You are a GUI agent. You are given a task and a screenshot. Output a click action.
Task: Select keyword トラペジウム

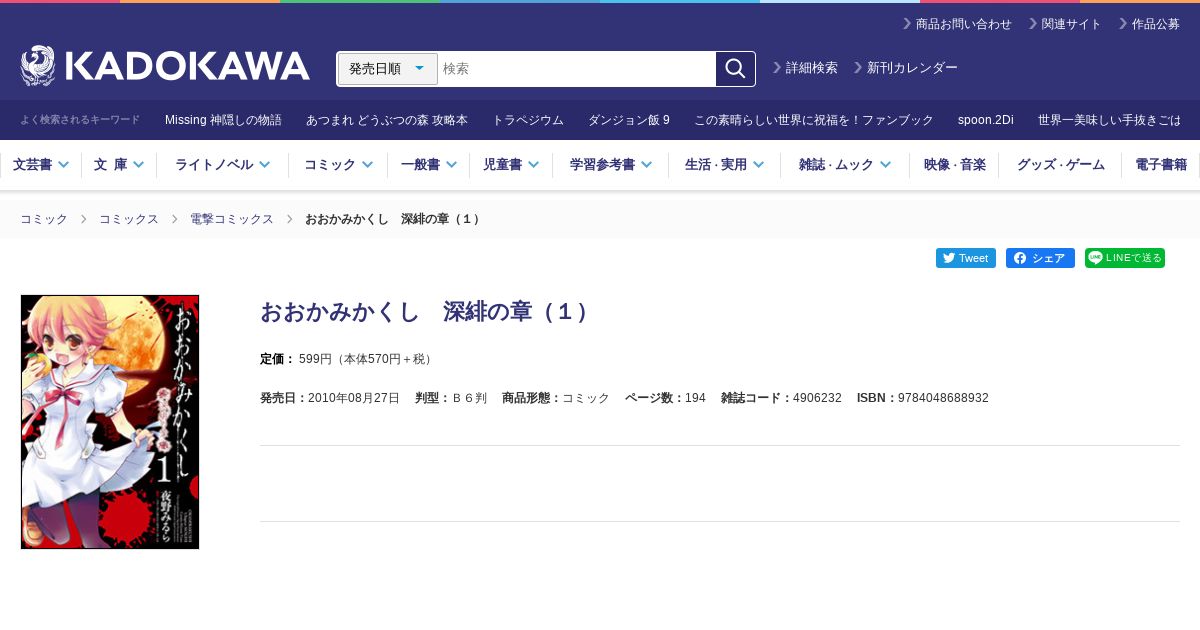528,120
